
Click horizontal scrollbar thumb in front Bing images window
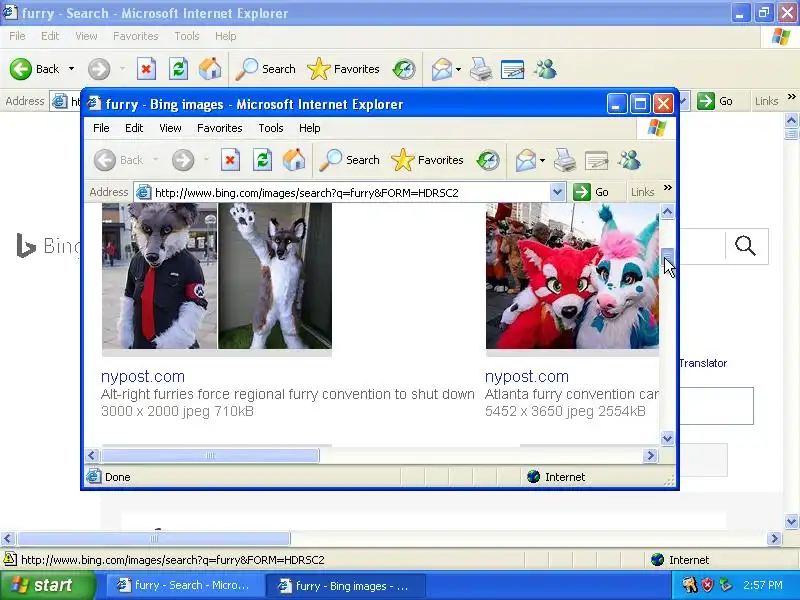tap(210, 455)
